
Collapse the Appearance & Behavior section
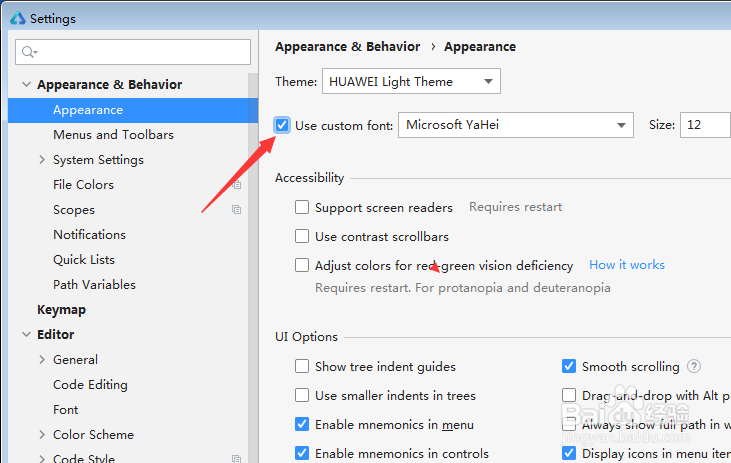[27, 84]
